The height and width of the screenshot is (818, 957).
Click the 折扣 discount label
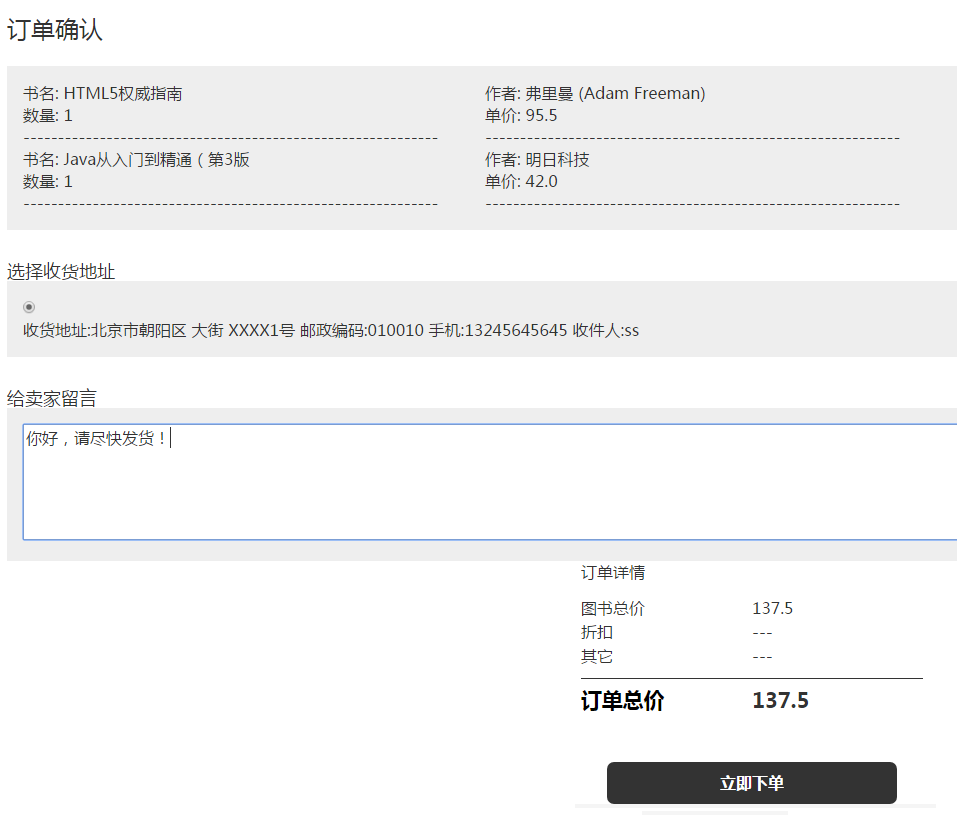pos(597,633)
